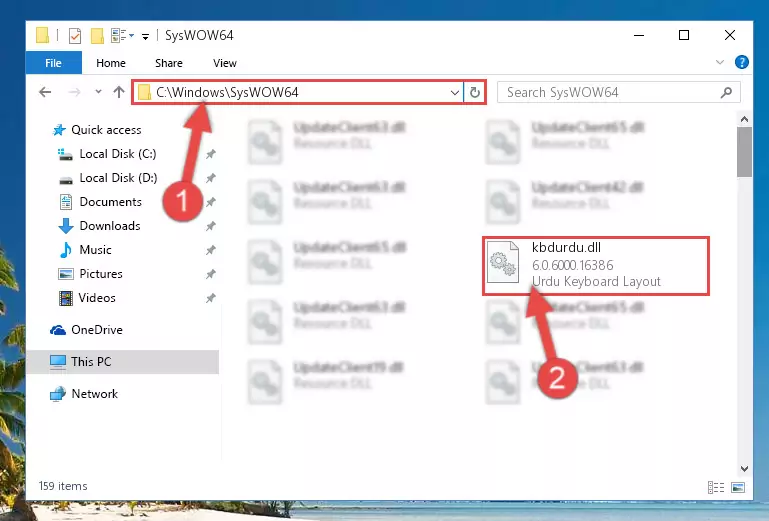
Task: Select Quick access in navigation pane
Action: pyautogui.click(x=106, y=130)
